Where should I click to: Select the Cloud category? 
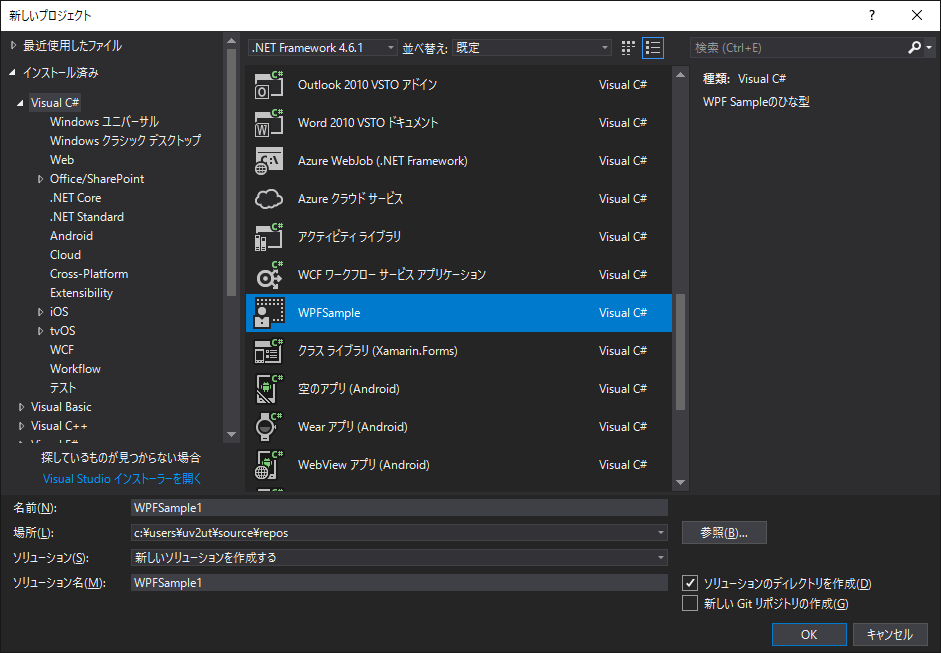65,254
